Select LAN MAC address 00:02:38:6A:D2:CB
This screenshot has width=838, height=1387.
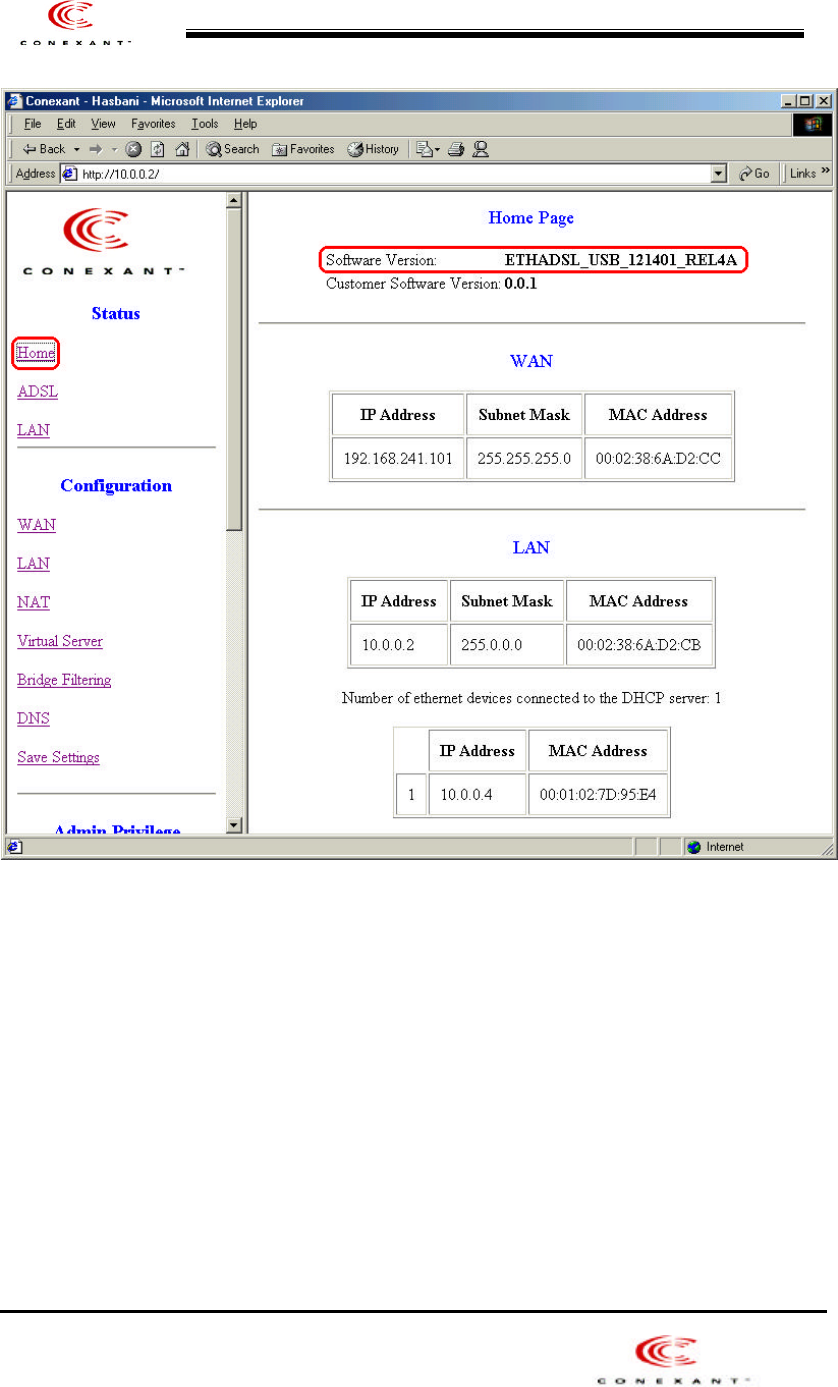click(x=639, y=645)
